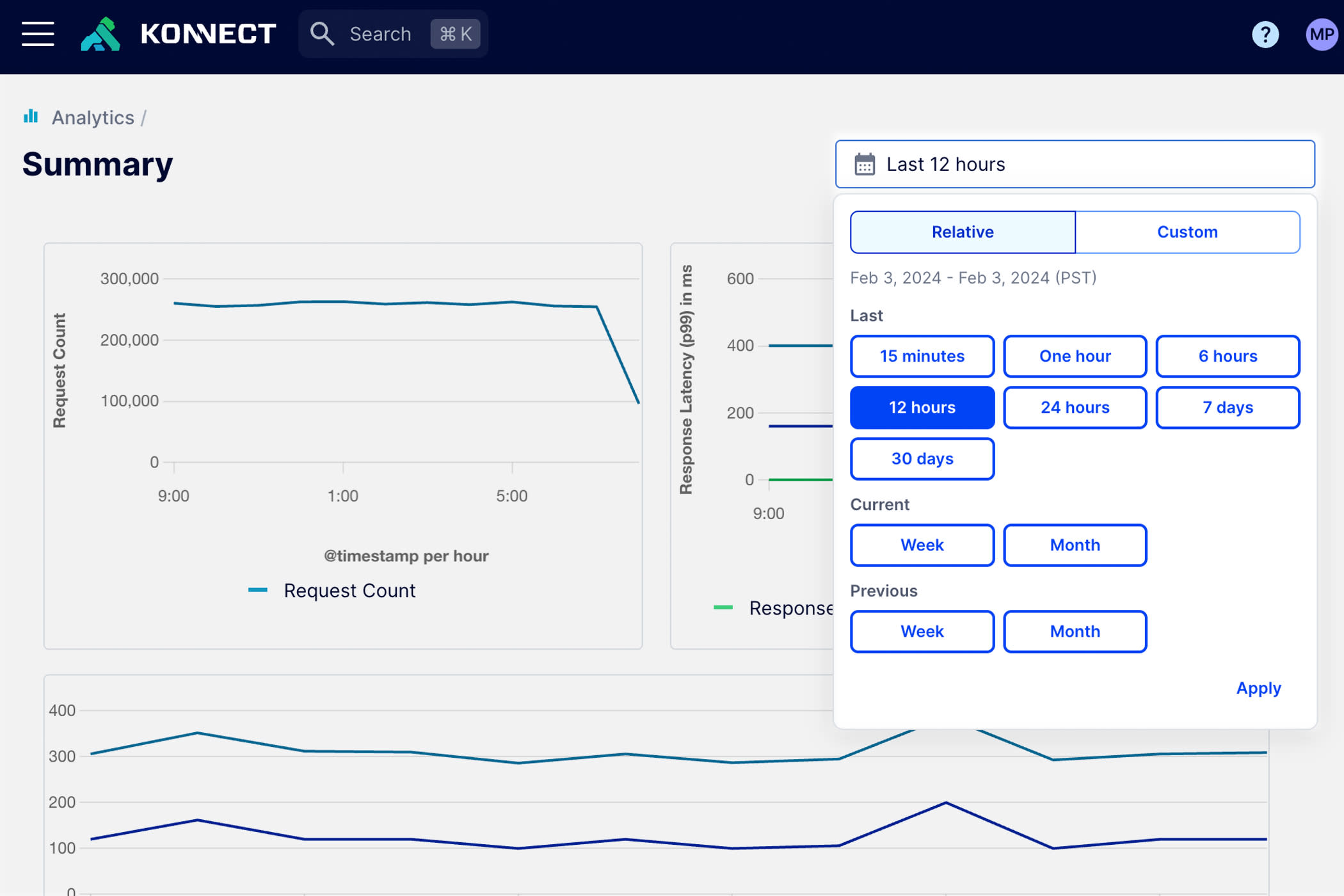
Task: Switch to the Custom date picker tab
Action: click(x=1187, y=232)
